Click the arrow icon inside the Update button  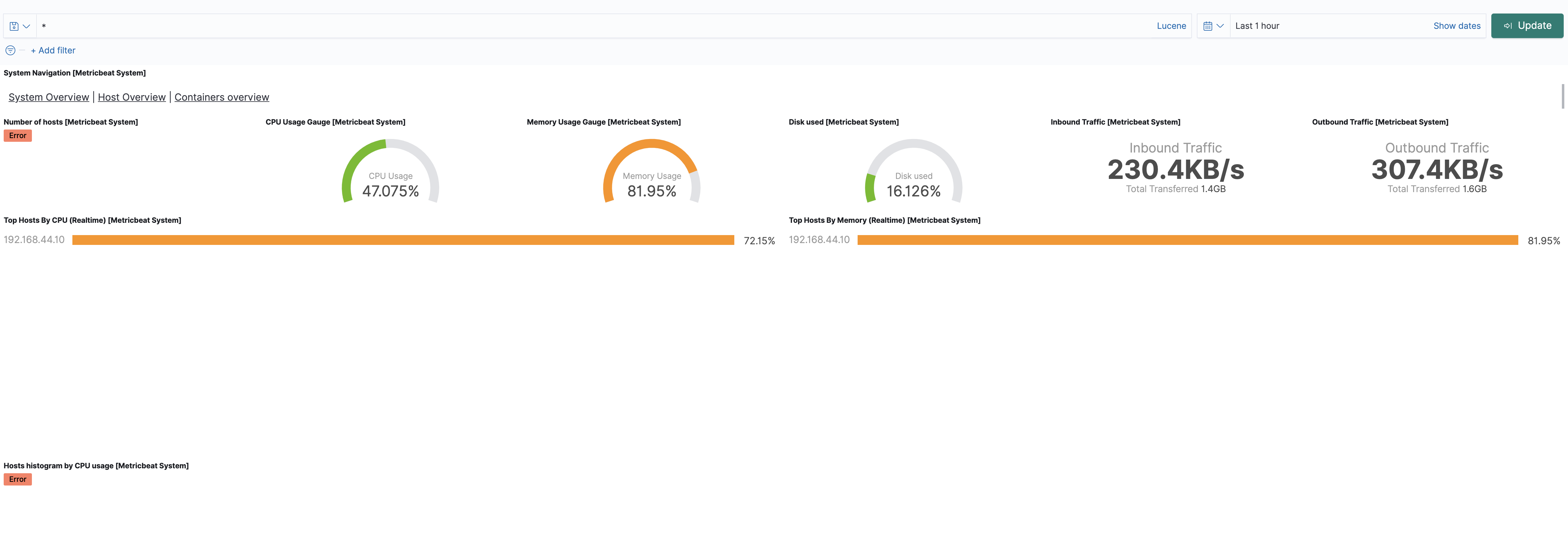pos(1508,25)
